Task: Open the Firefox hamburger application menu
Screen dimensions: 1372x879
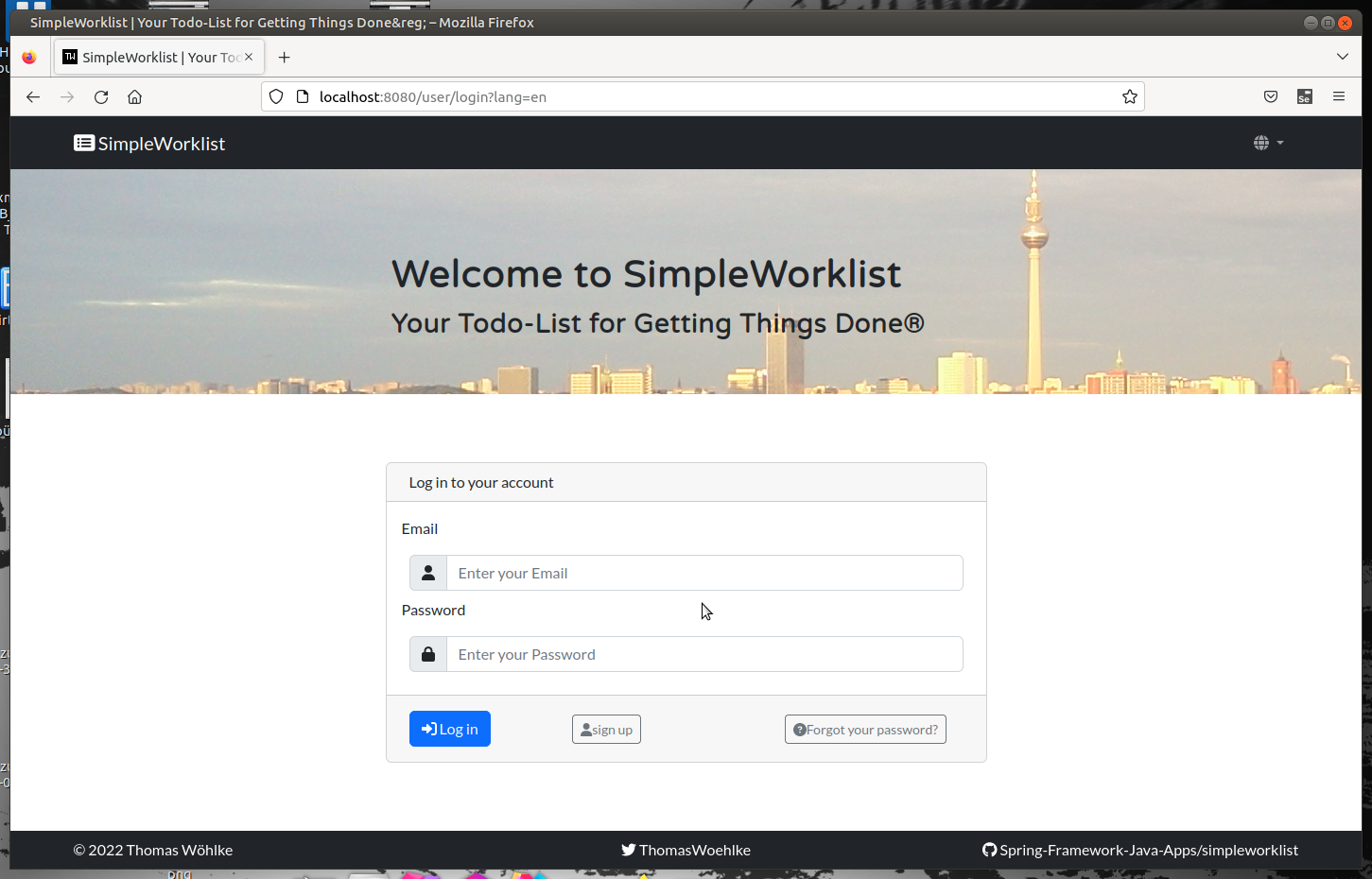Action: point(1339,96)
